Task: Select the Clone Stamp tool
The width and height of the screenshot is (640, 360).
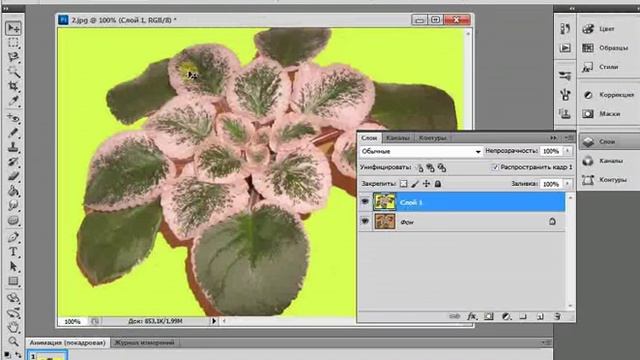Action: click(x=13, y=147)
